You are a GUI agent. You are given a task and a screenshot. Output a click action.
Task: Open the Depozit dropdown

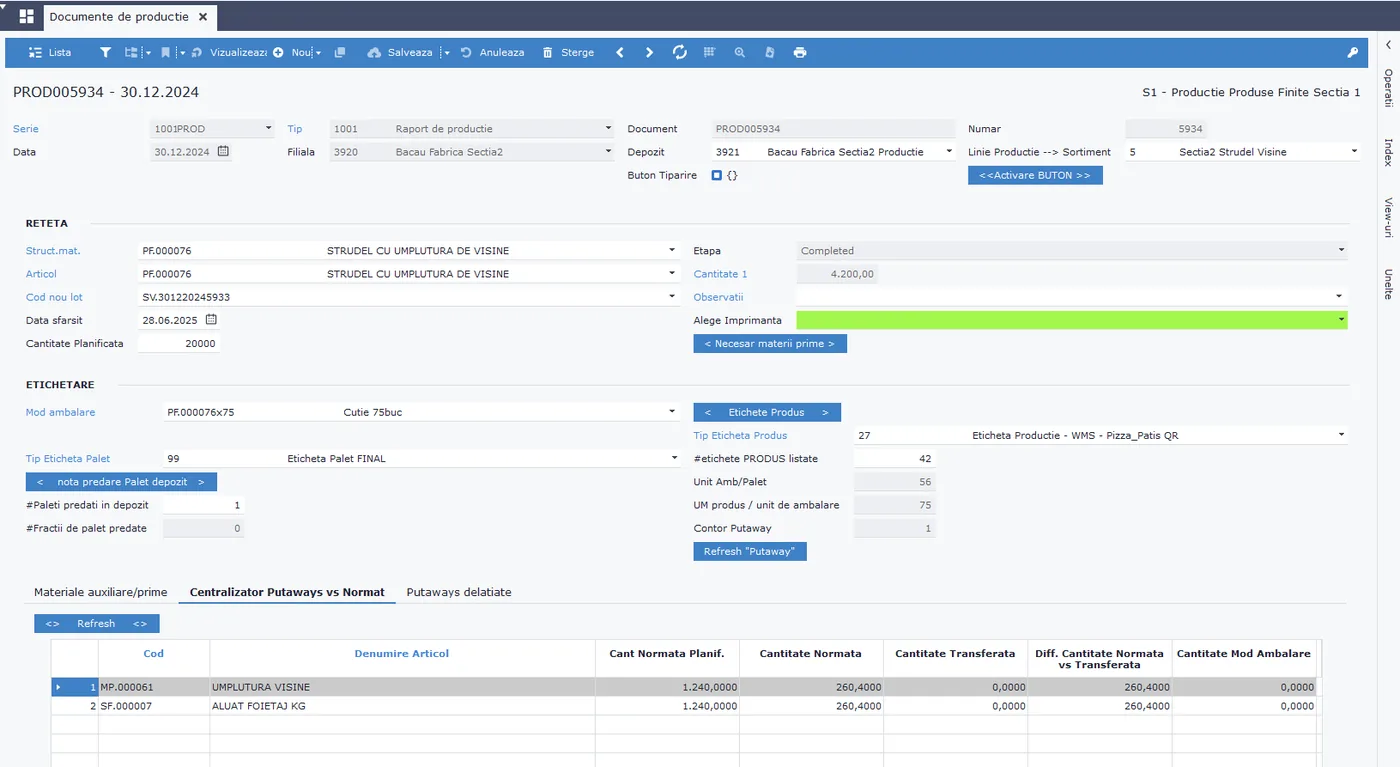point(949,152)
